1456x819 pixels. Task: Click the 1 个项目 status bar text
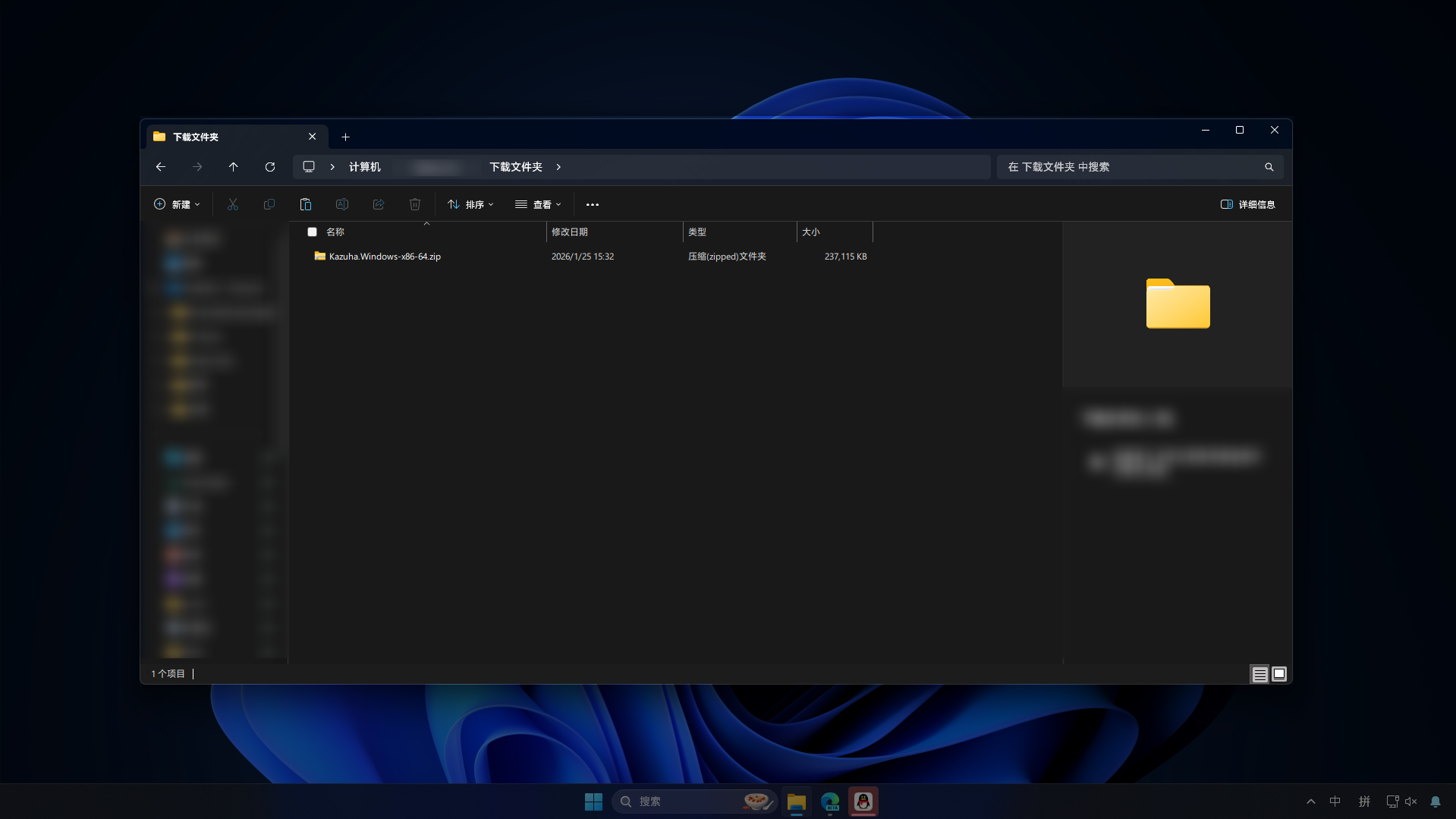point(168,674)
